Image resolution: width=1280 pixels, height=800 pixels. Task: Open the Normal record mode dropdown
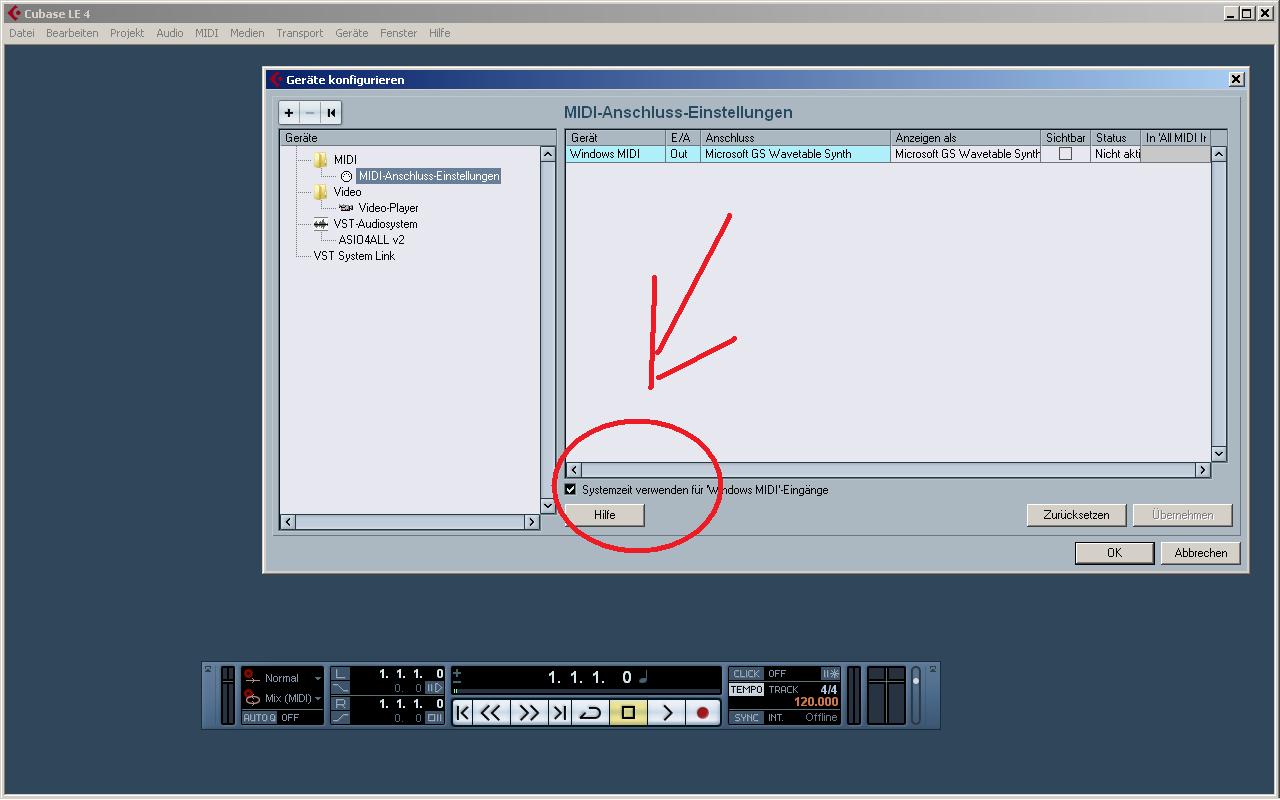pyautogui.click(x=318, y=678)
